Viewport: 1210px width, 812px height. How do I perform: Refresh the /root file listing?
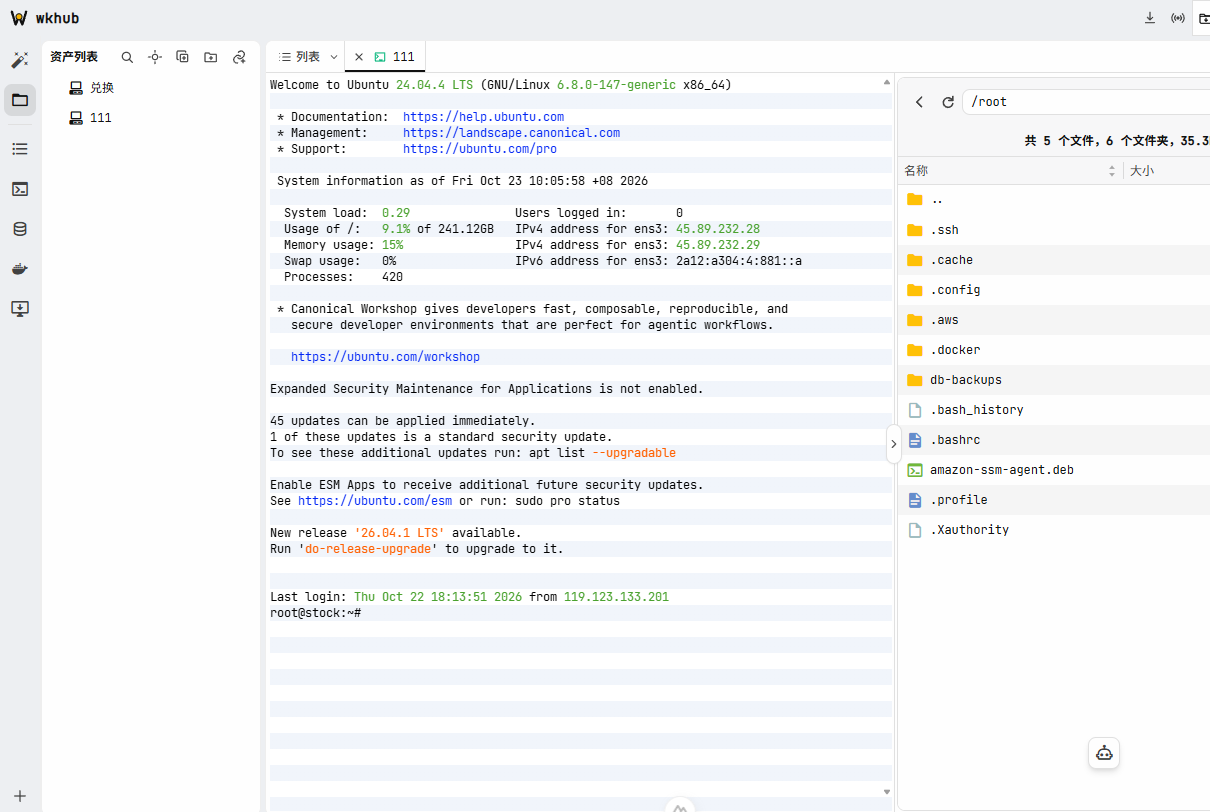[x=948, y=102]
